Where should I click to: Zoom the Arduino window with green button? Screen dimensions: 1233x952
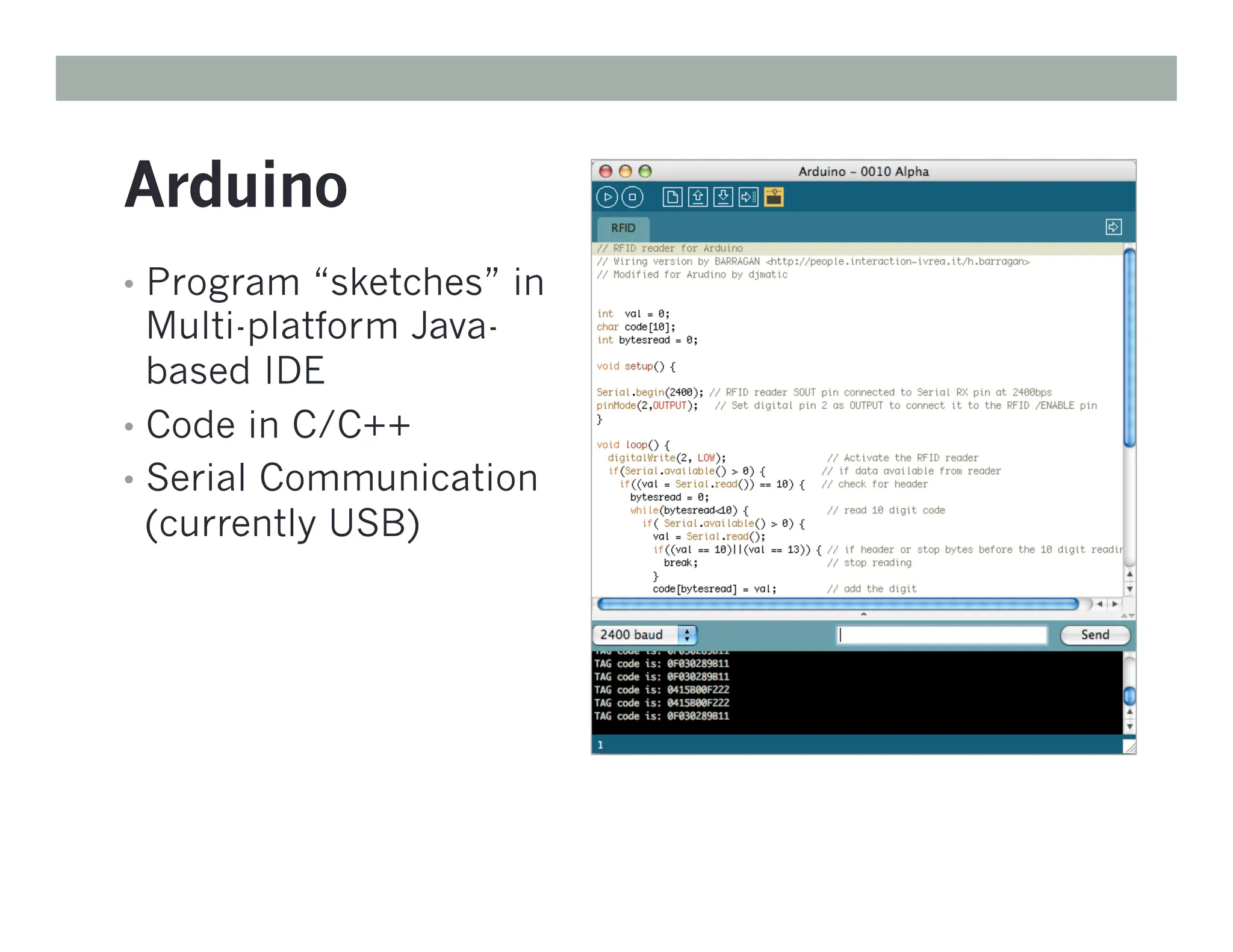[x=645, y=172]
